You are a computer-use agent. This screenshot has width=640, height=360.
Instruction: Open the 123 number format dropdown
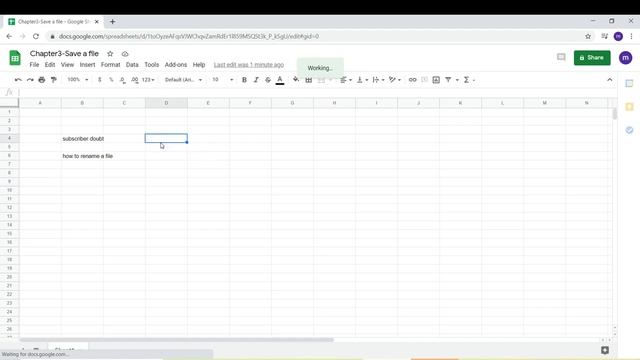[x=148, y=80]
